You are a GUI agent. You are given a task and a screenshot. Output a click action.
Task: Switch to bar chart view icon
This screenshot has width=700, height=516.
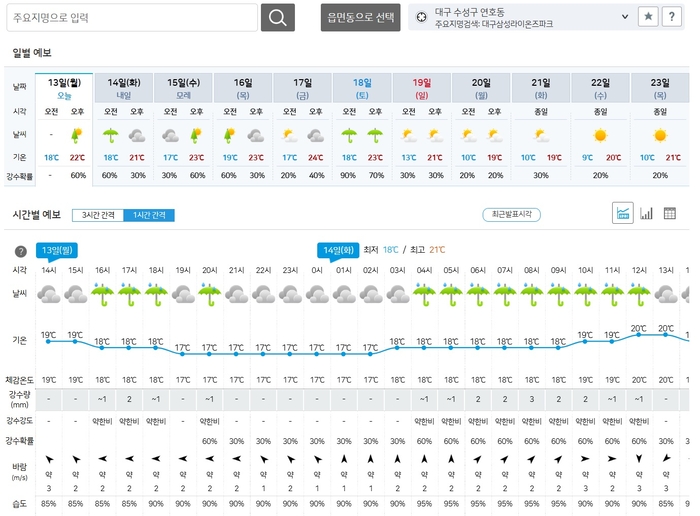tap(646, 213)
